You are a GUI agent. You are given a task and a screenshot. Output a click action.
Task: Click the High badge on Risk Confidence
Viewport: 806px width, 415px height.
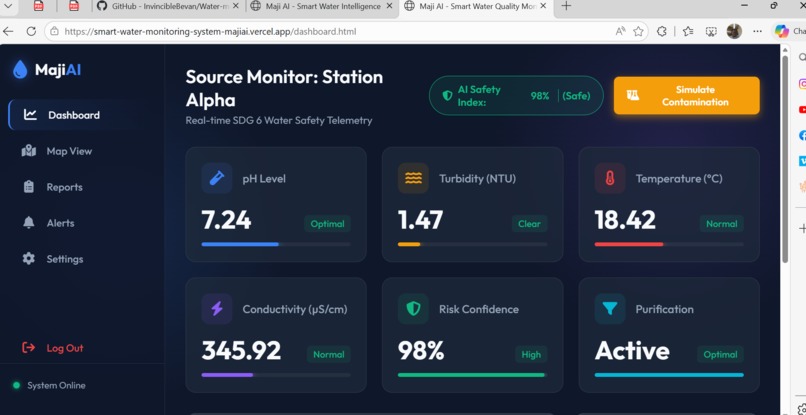pyautogui.click(x=531, y=354)
